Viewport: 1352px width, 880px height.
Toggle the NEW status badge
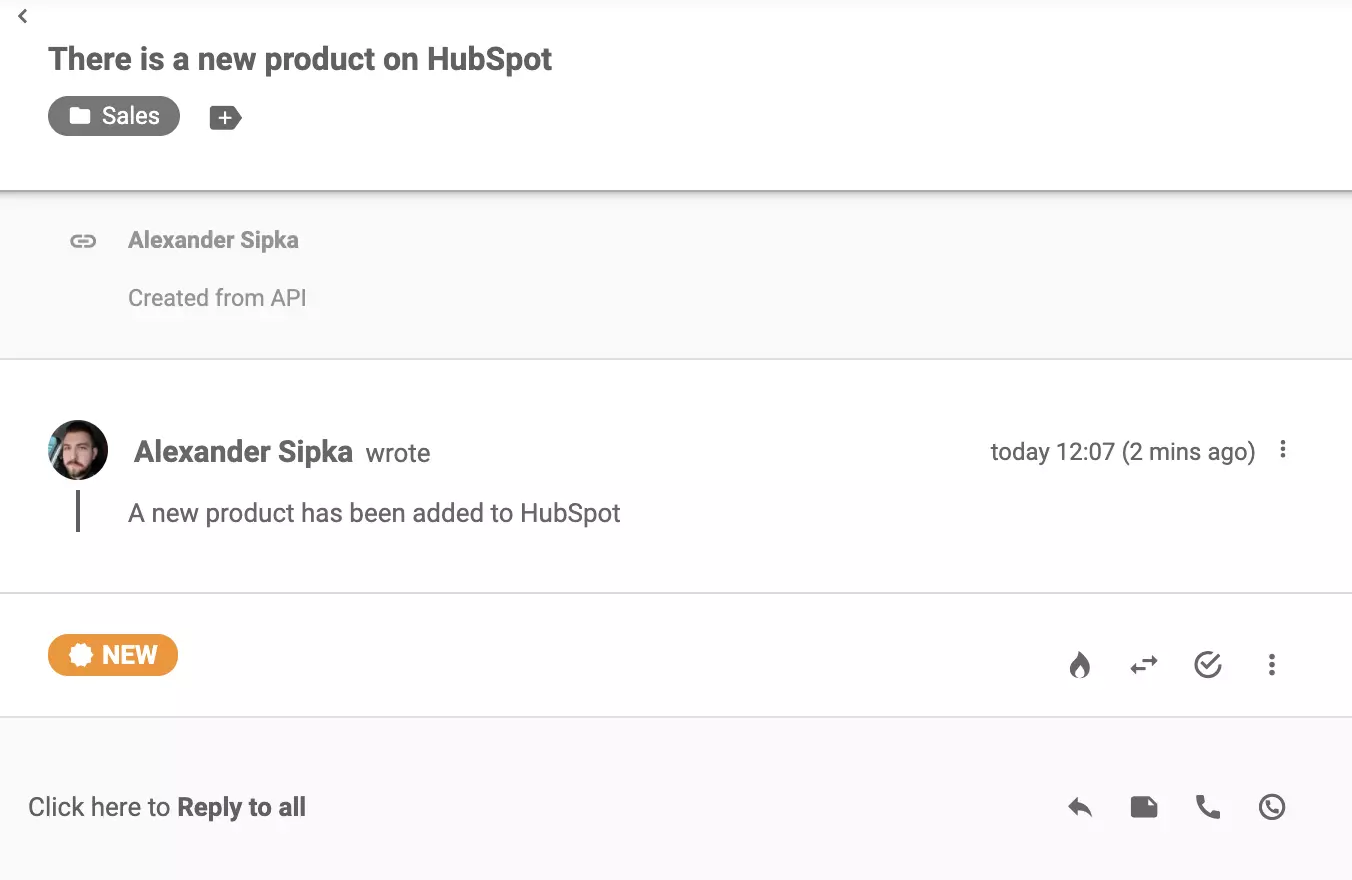pos(113,655)
